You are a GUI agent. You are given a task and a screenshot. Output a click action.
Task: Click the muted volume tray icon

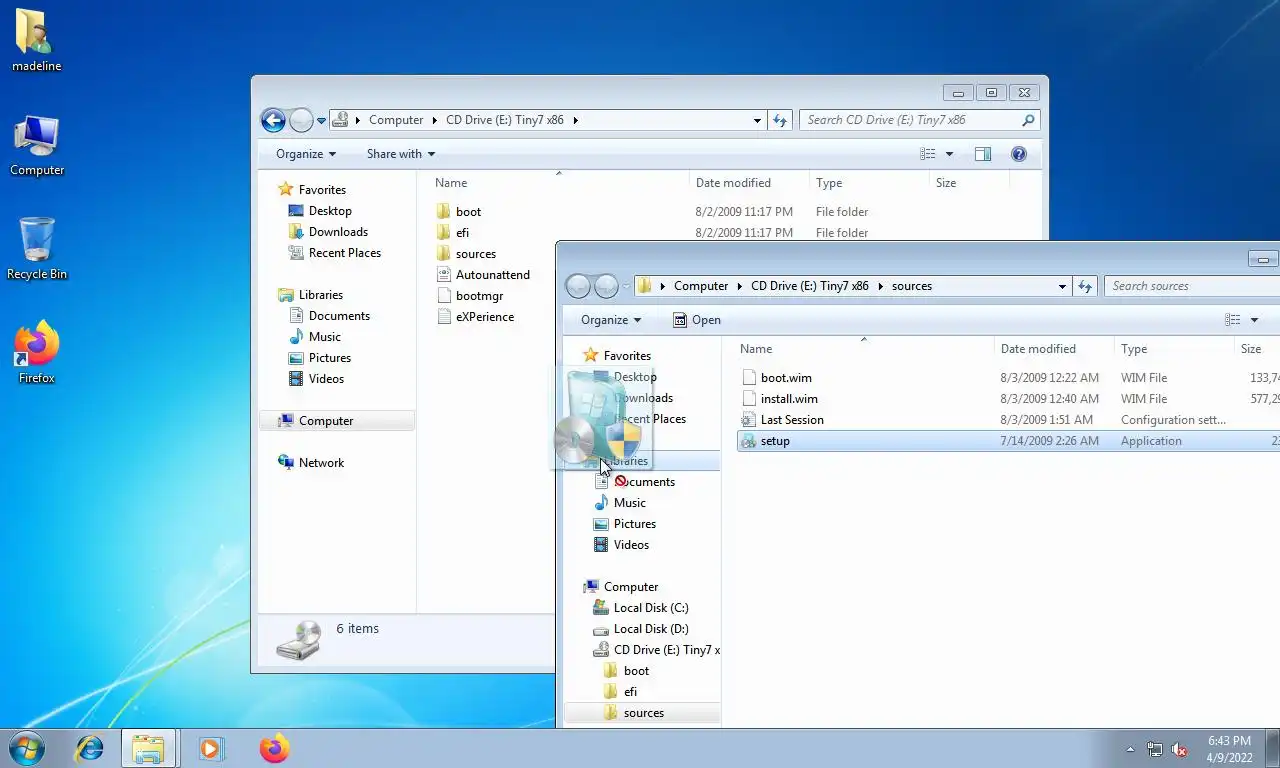coord(1179,749)
